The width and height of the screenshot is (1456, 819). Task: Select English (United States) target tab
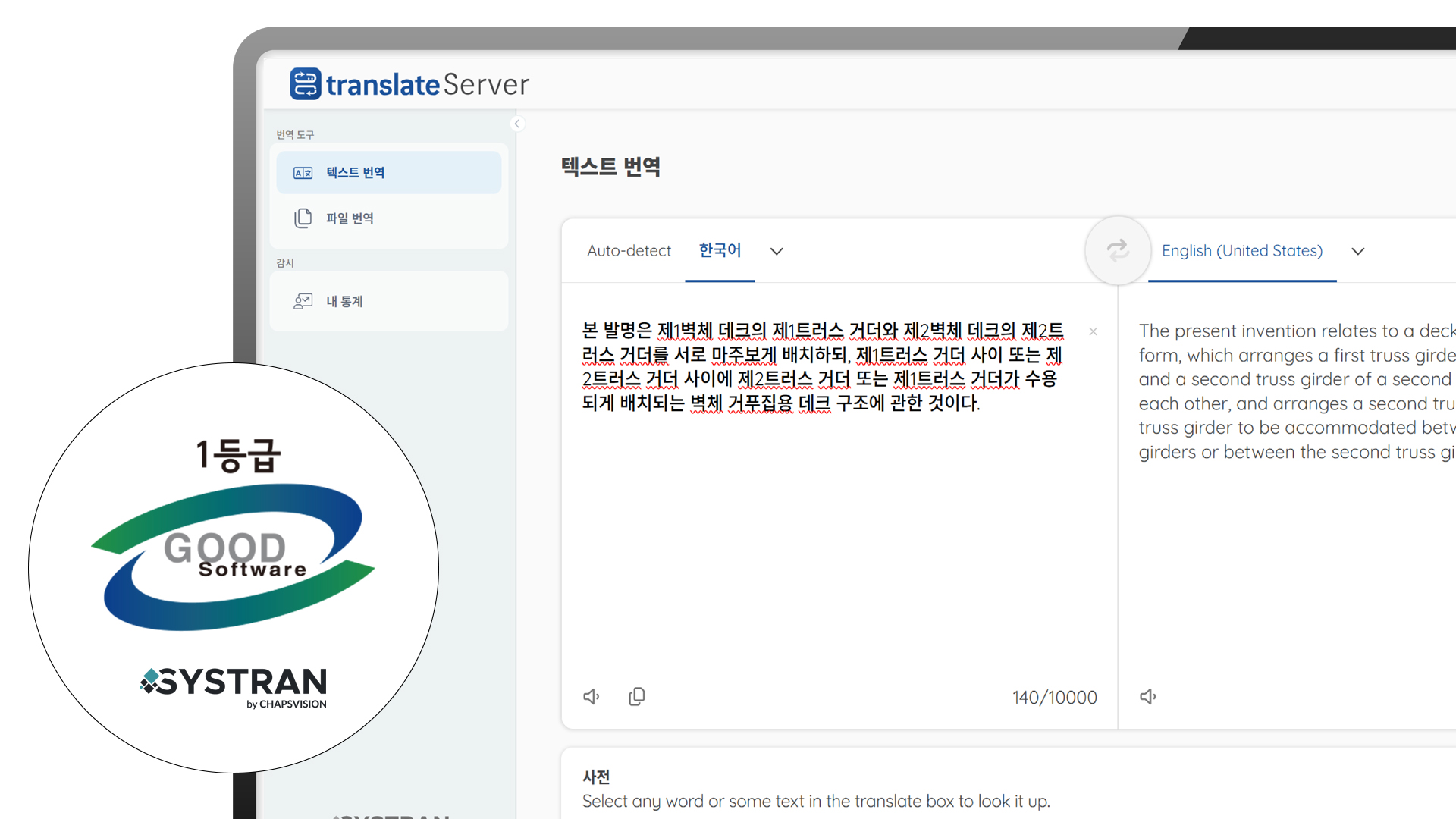click(1241, 251)
